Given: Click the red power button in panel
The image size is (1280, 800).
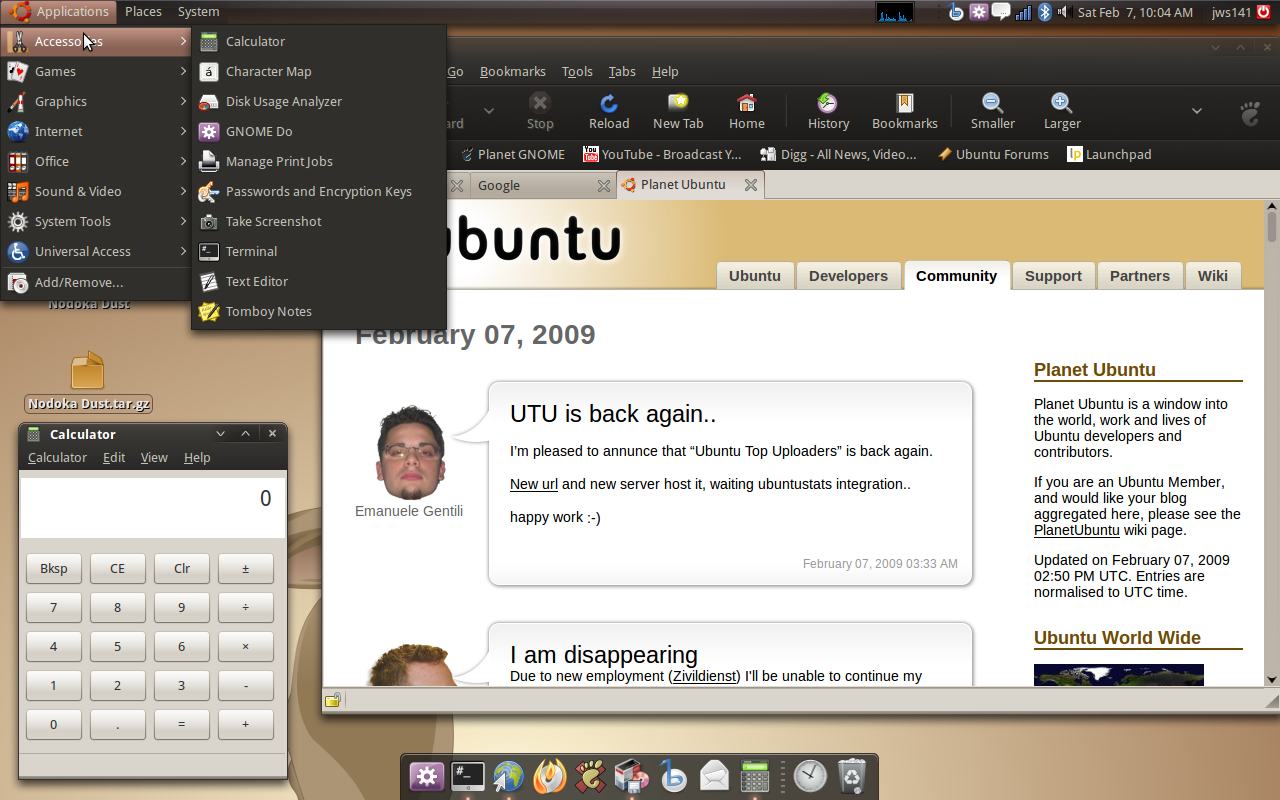Looking at the screenshot, I should pyautogui.click(x=1263, y=12).
